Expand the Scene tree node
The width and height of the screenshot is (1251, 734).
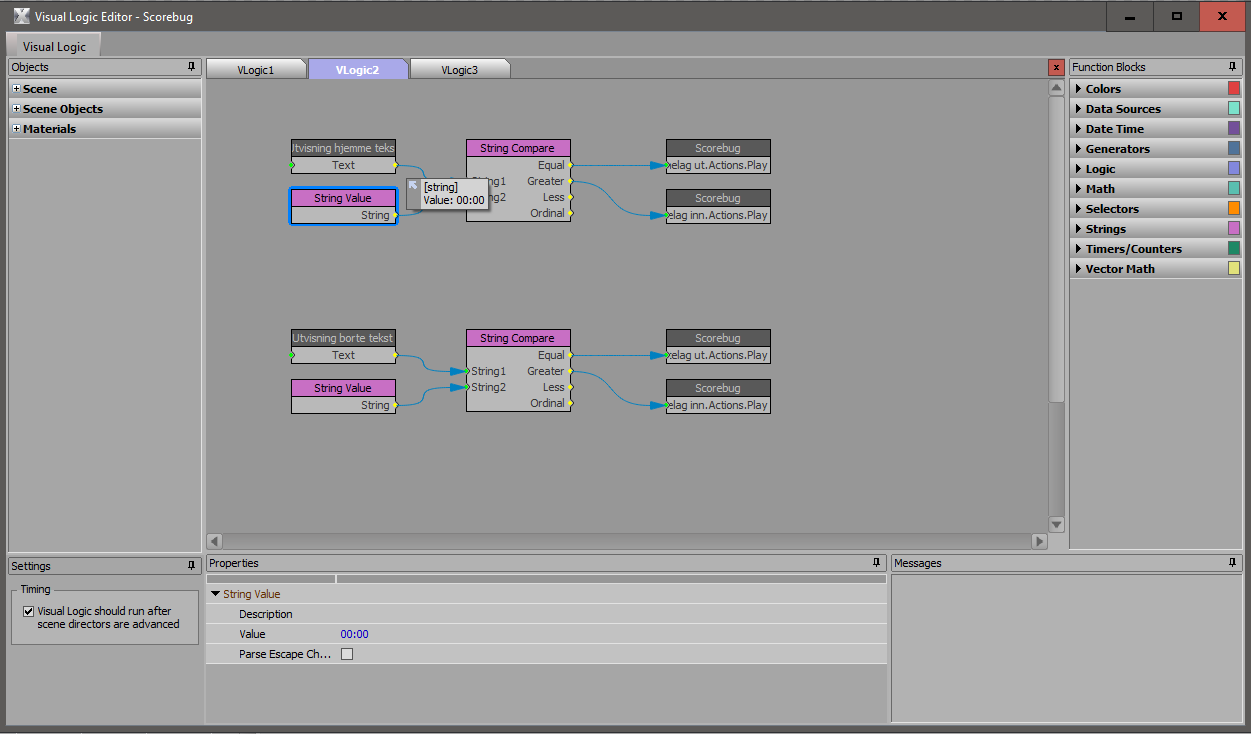[x=16, y=89]
